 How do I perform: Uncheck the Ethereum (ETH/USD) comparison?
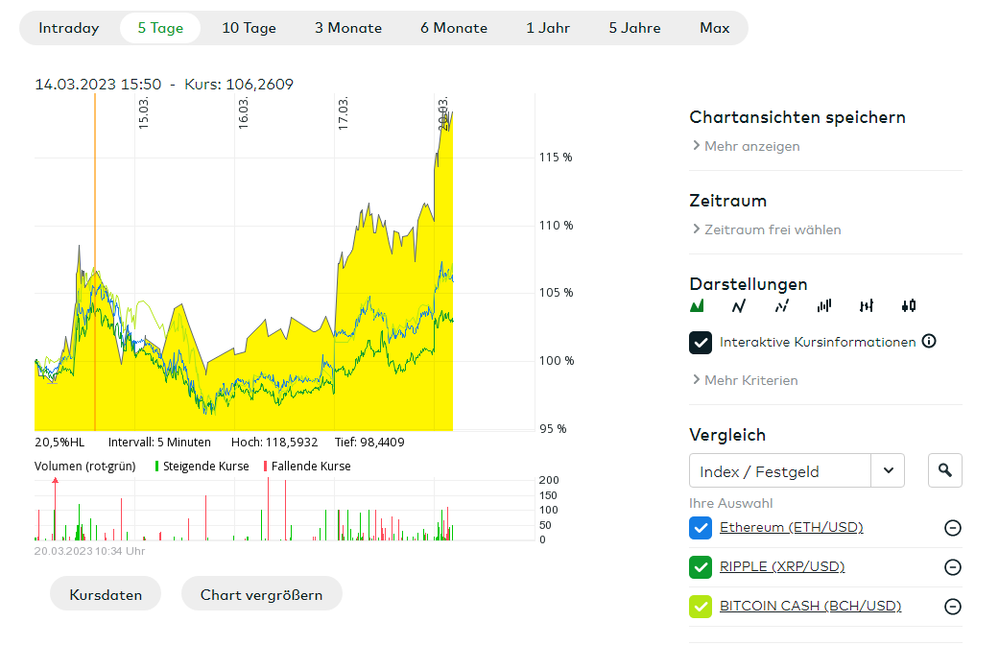(x=700, y=528)
